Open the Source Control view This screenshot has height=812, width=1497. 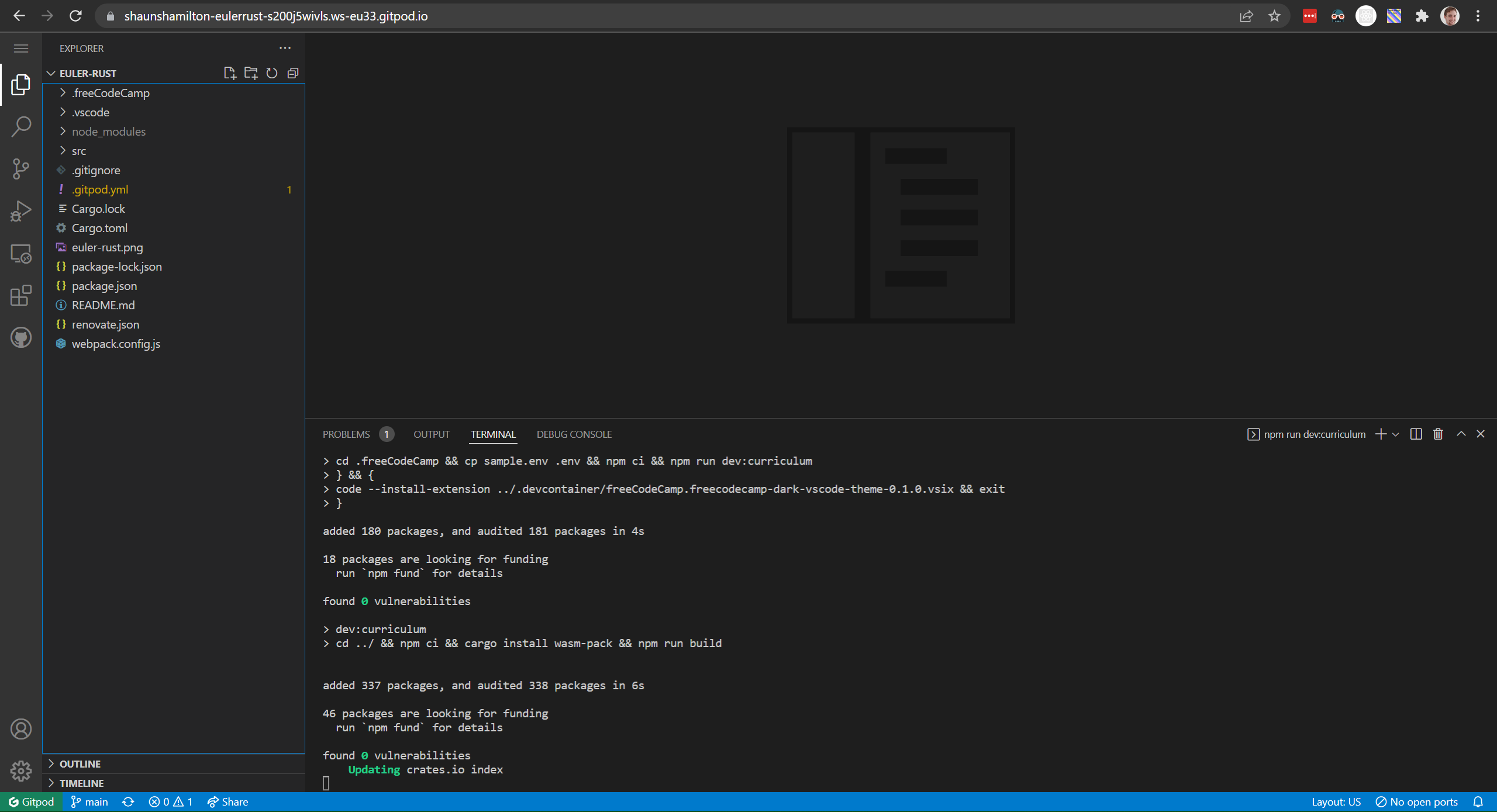[x=21, y=169]
